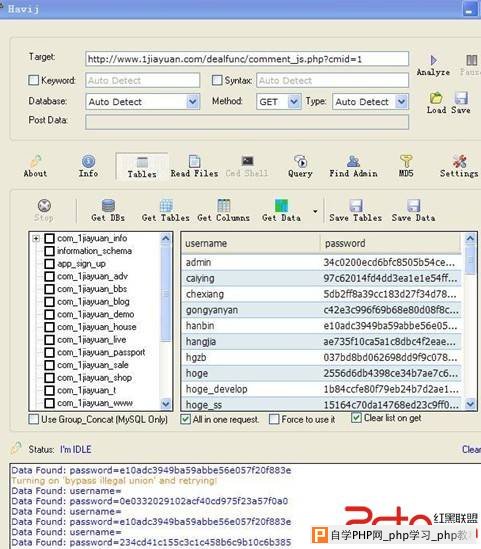
Task: Click the data table scroll down arrow
Action: point(470,404)
